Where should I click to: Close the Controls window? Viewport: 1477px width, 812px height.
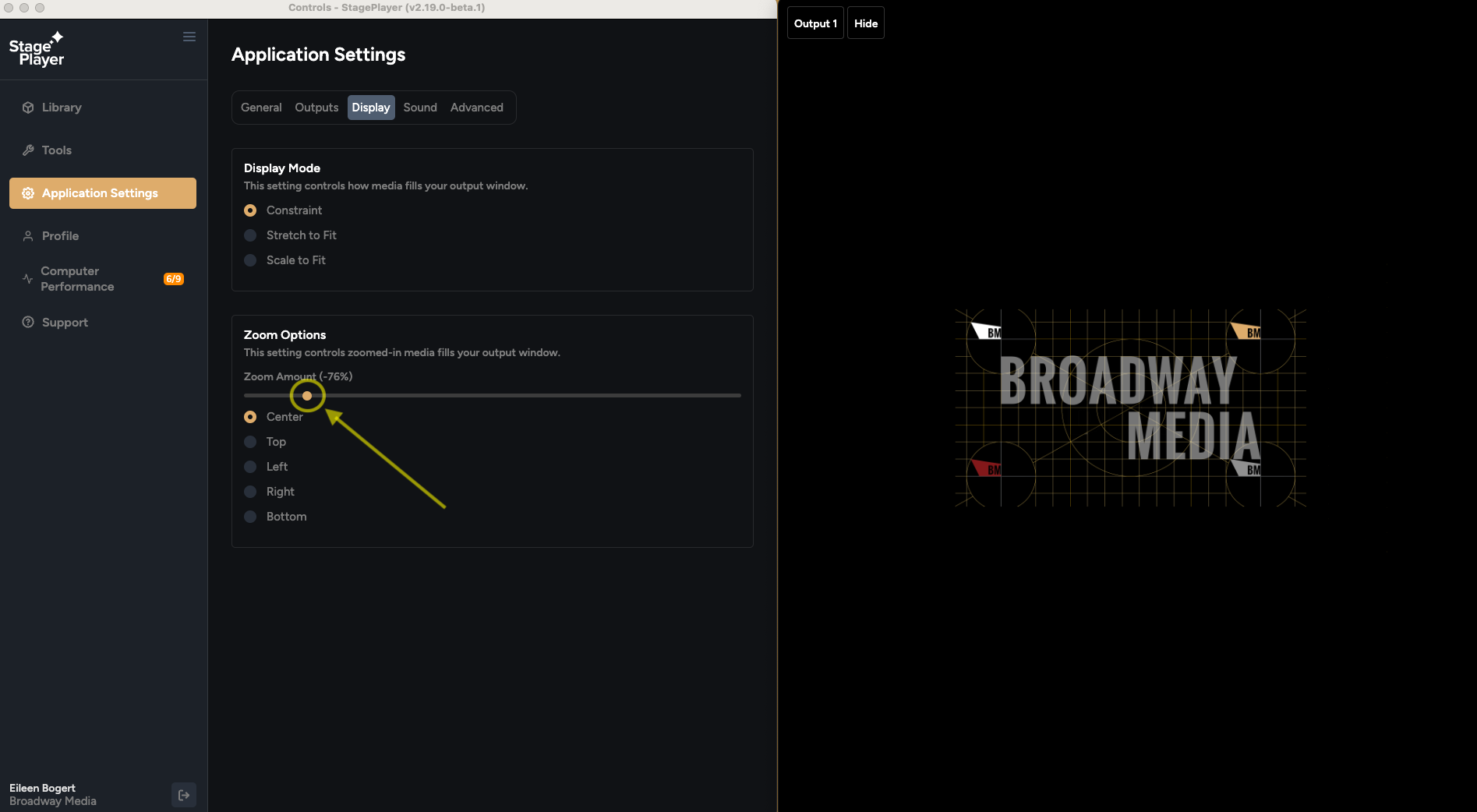pyautogui.click(x=9, y=8)
